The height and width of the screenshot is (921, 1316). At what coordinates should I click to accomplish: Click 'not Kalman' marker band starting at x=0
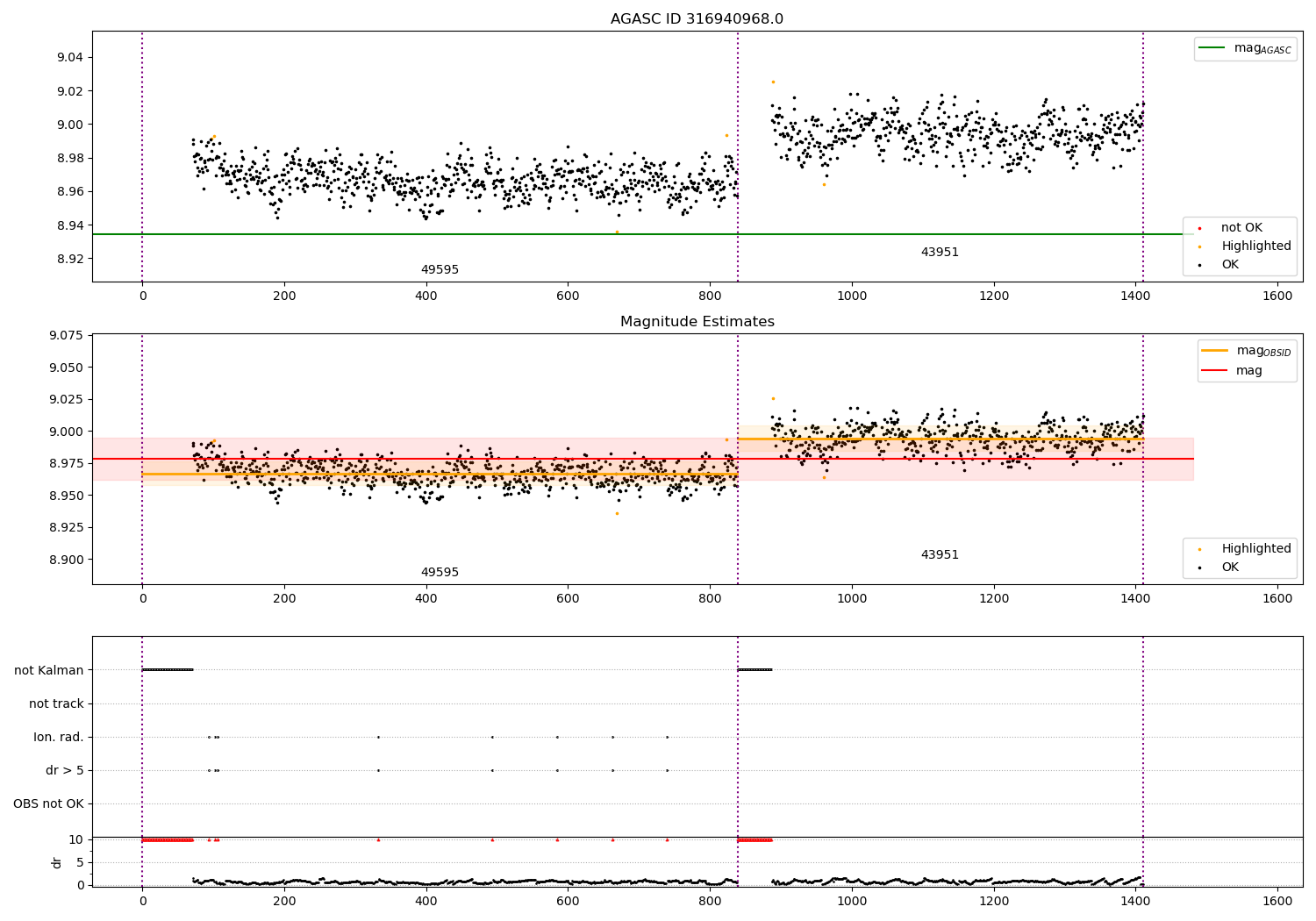click(x=168, y=670)
